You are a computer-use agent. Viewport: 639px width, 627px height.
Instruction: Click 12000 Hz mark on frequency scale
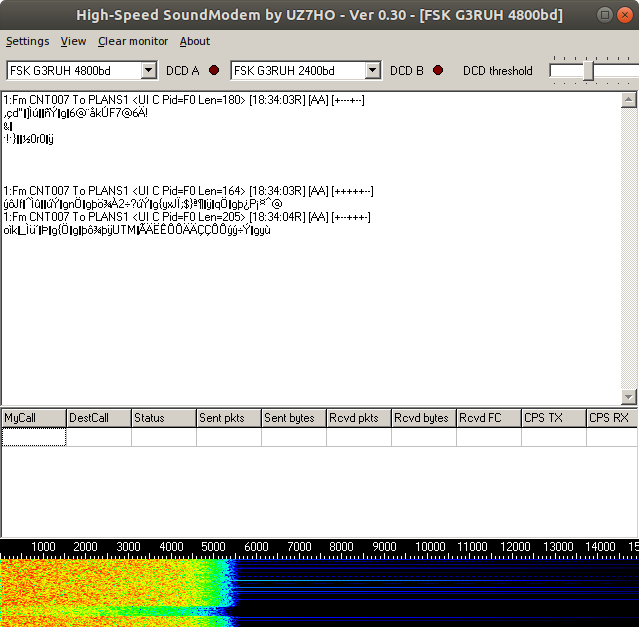click(x=515, y=546)
